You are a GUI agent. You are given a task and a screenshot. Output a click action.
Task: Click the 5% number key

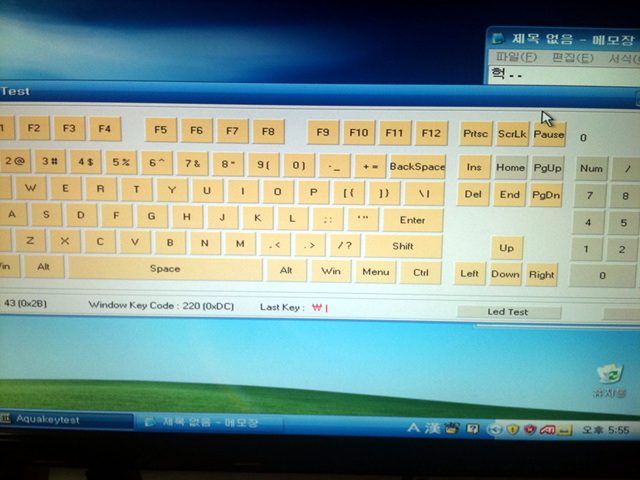coord(121,162)
